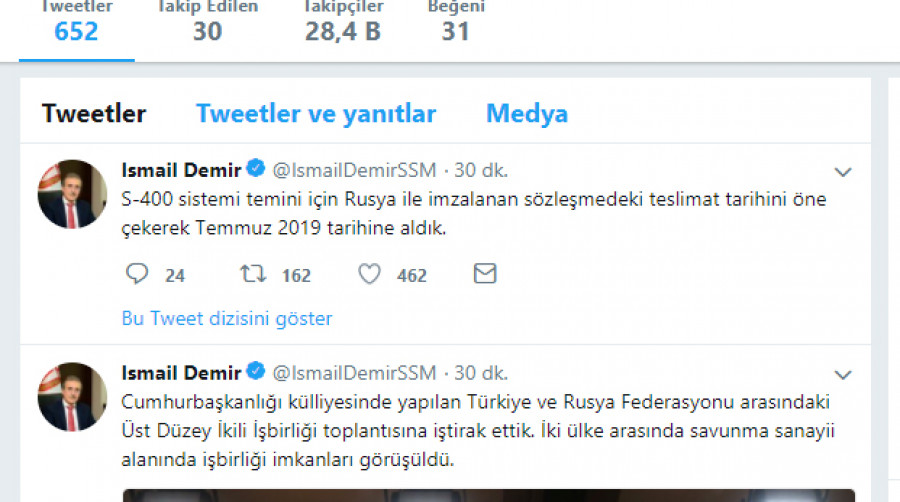Switch to the "Tweetler ve yanıtlar" tab

(316, 114)
